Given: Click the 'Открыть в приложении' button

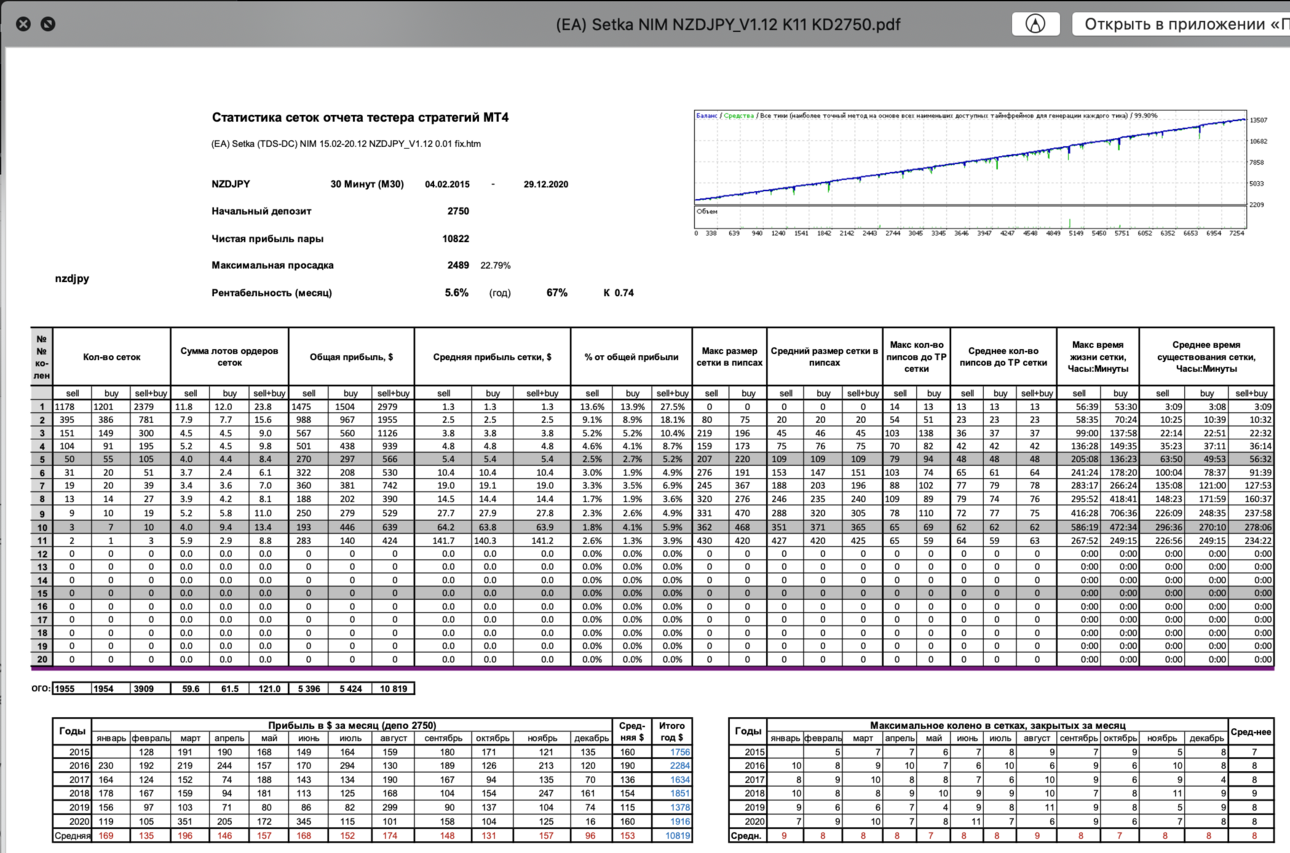Looking at the screenshot, I should (x=1181, y=24).
